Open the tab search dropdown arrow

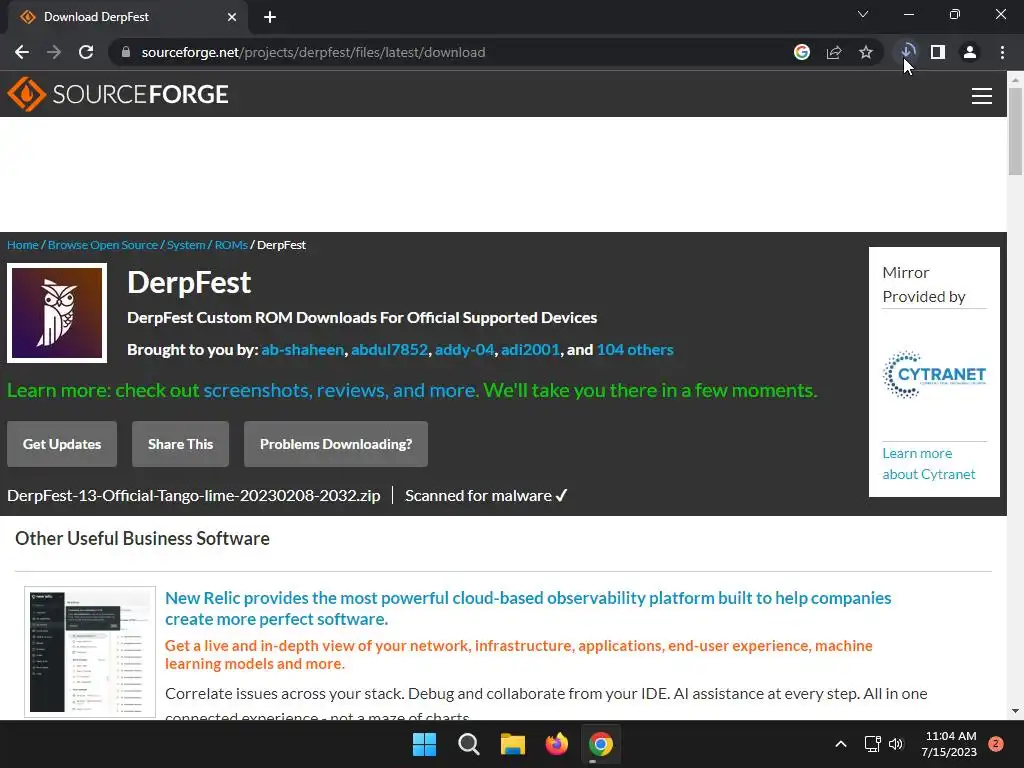pyautogui.click(x=863, y=14)
